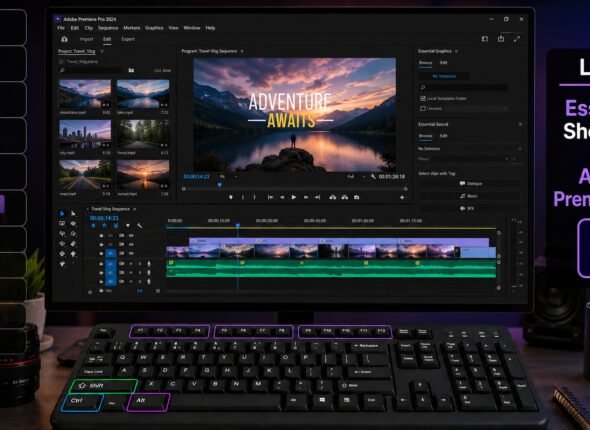Open Essential Sound panel menu
The width and height of the screenshot is (590, 430).
pos(521,124)
